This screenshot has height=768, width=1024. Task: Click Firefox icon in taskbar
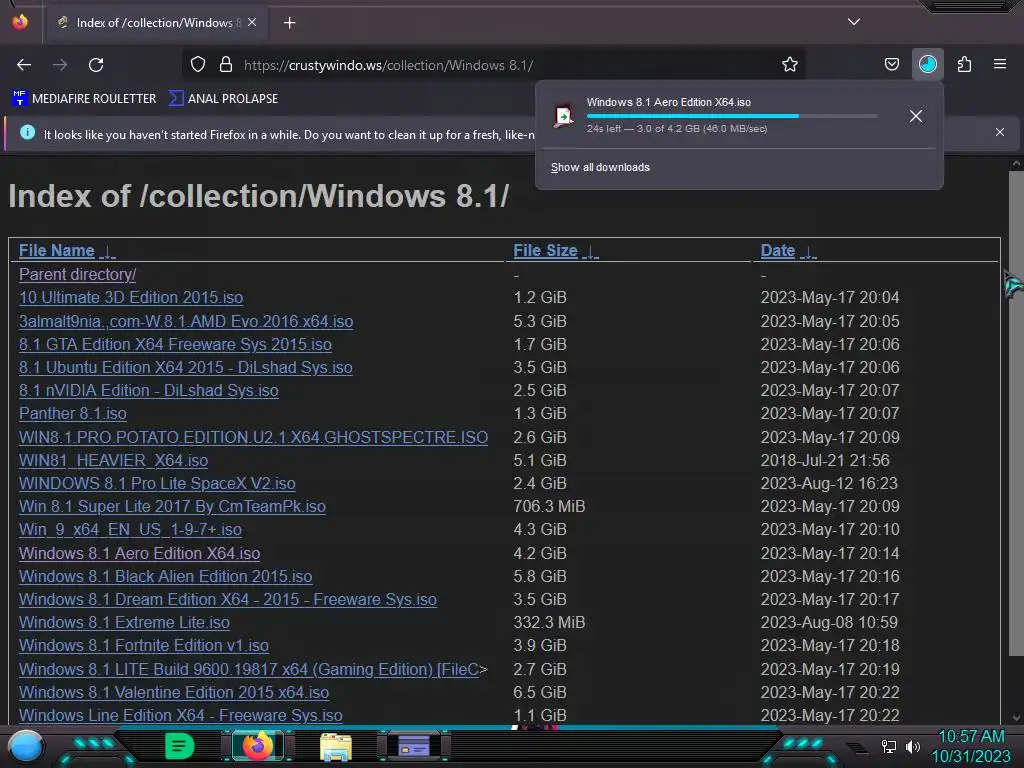(257, 746)
